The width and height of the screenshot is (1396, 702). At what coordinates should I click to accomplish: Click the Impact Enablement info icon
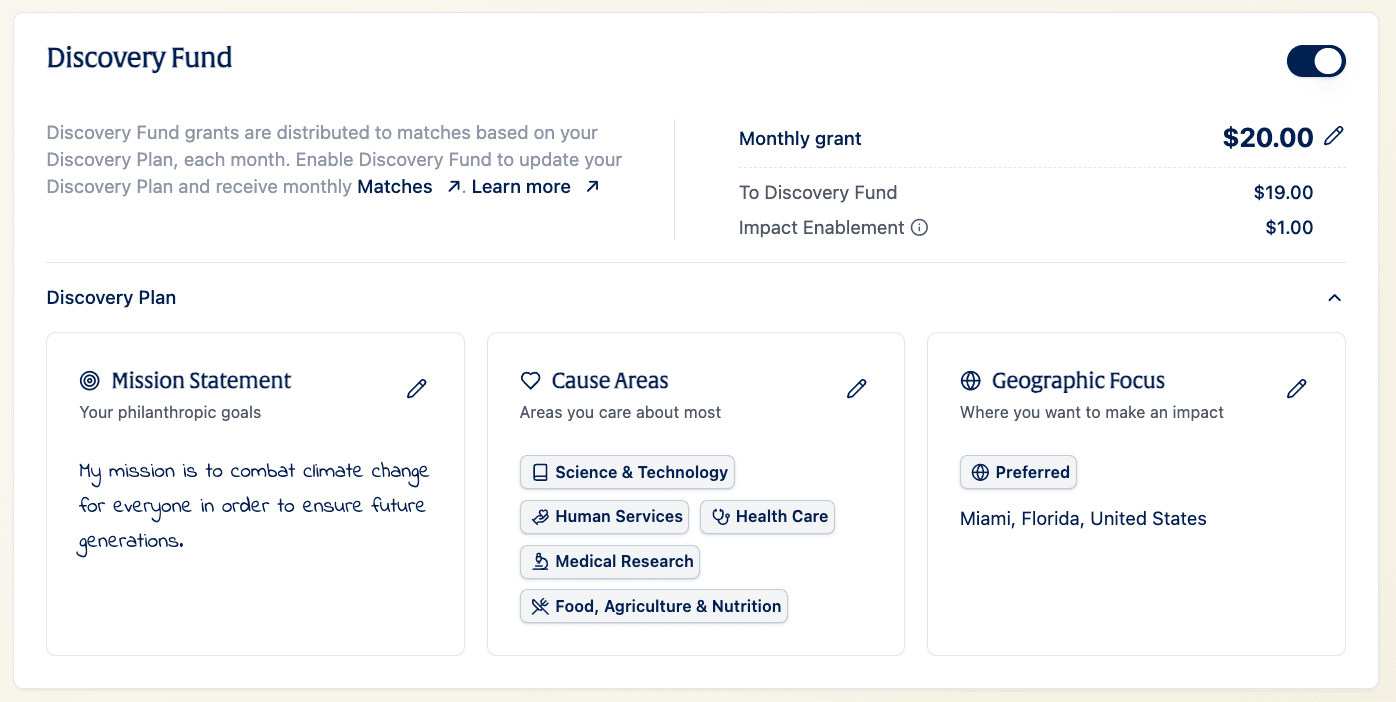click(x=919, y=227)
